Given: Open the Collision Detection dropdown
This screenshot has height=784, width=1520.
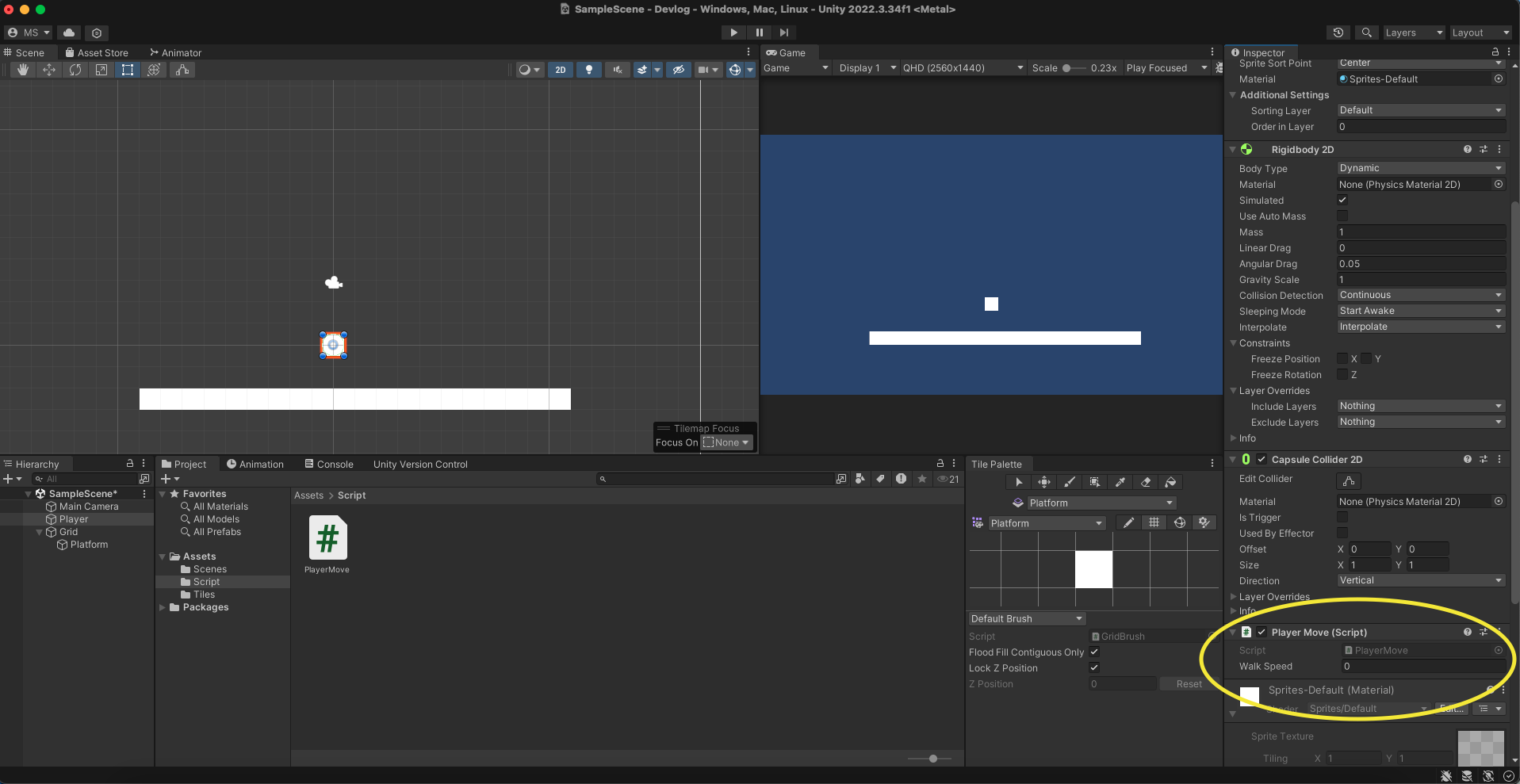Looking at the screenshot, I should tap(1420, 295).
